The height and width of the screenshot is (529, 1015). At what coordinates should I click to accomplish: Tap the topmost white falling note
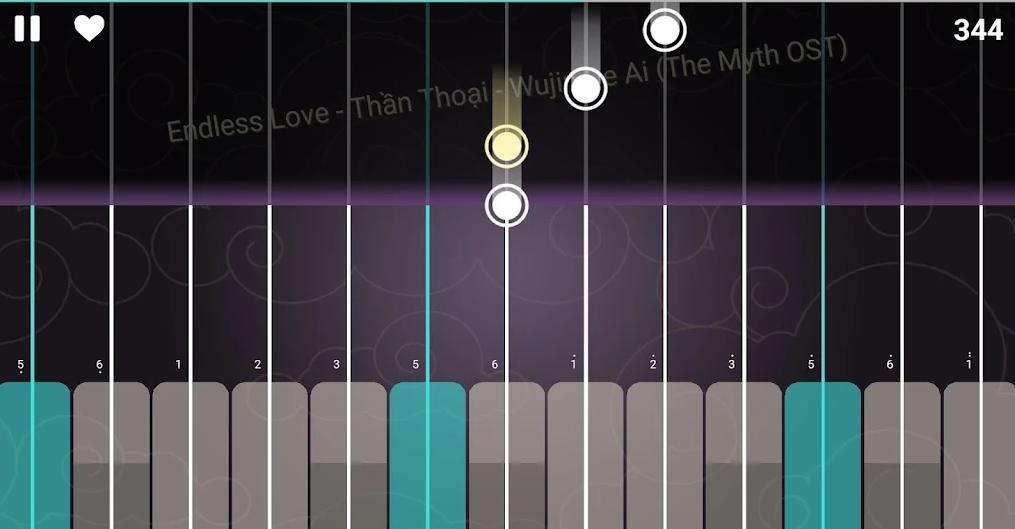[665, 30]
